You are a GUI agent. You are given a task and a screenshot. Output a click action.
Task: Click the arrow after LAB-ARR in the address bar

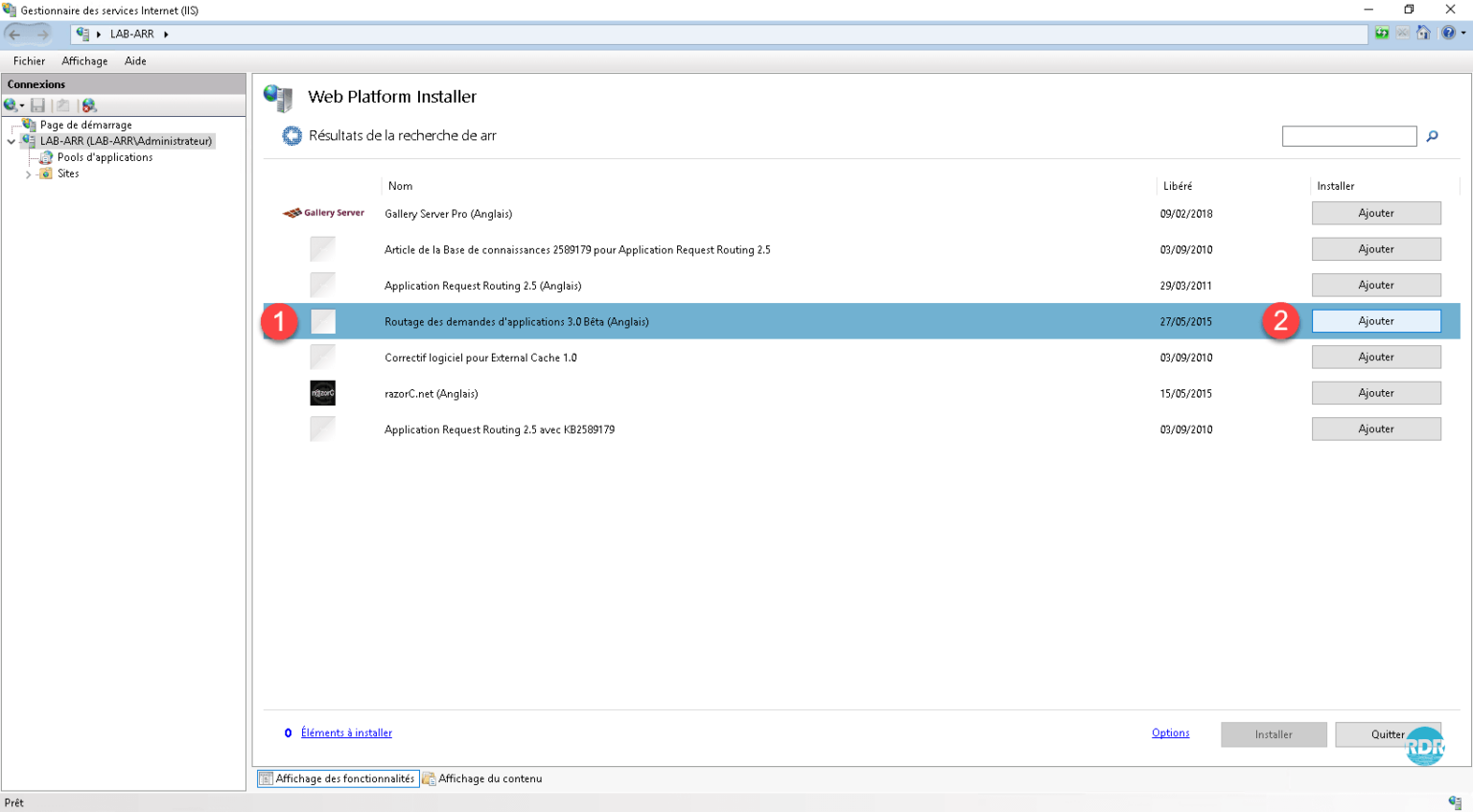[166, 34]
